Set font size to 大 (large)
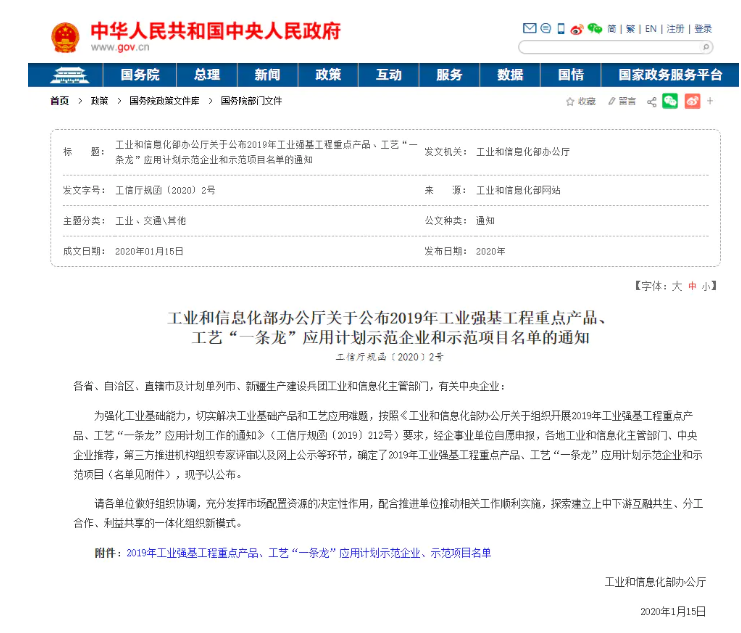741x633 pixels. pyautogui.click(x=676, y=286)
